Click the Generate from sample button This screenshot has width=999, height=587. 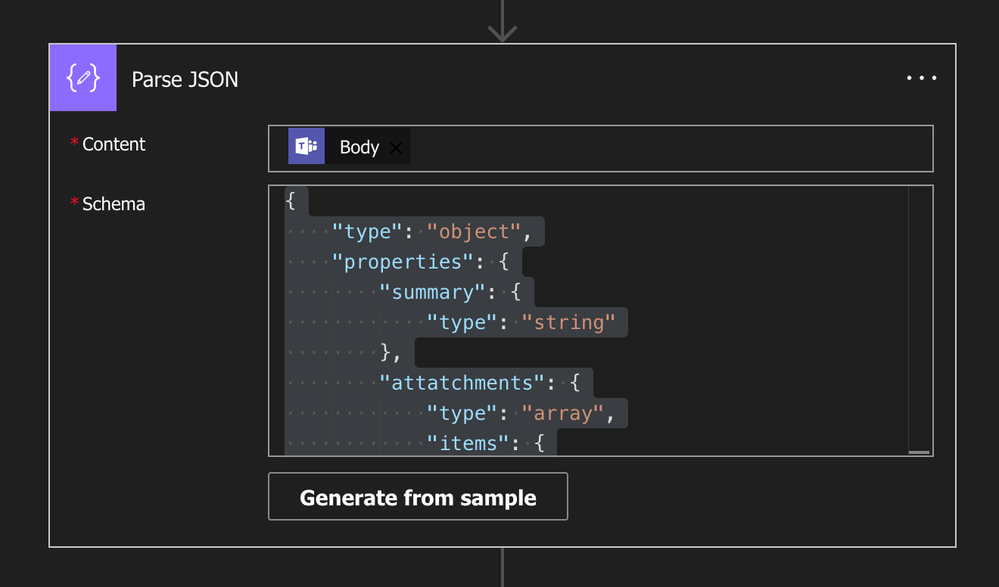click(418, 496)
